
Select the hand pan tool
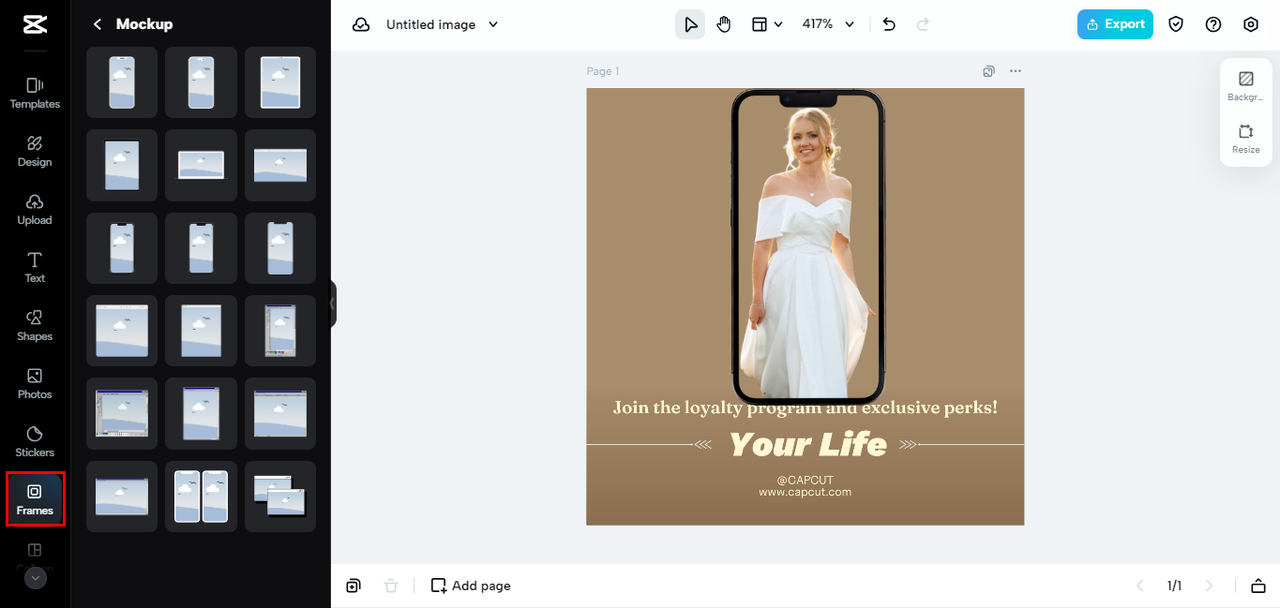point(724,24)
